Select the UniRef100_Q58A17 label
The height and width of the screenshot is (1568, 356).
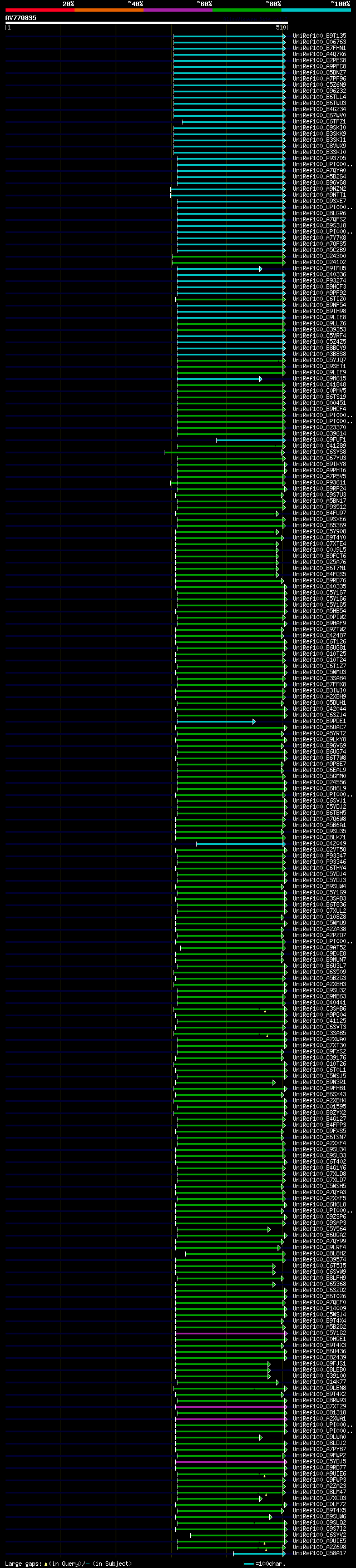tap(319, 1554)
